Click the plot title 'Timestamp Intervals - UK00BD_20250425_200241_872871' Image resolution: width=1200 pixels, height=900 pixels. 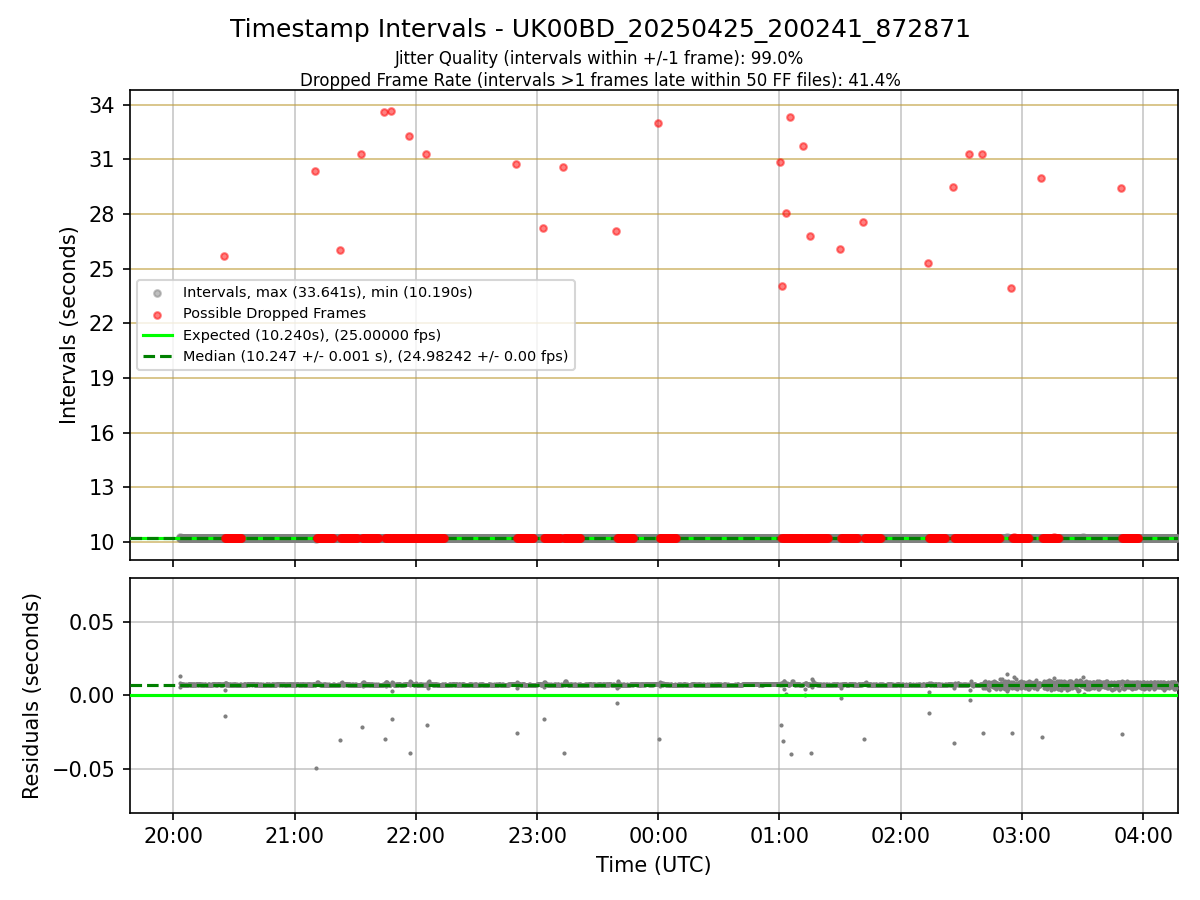point(600,29)
